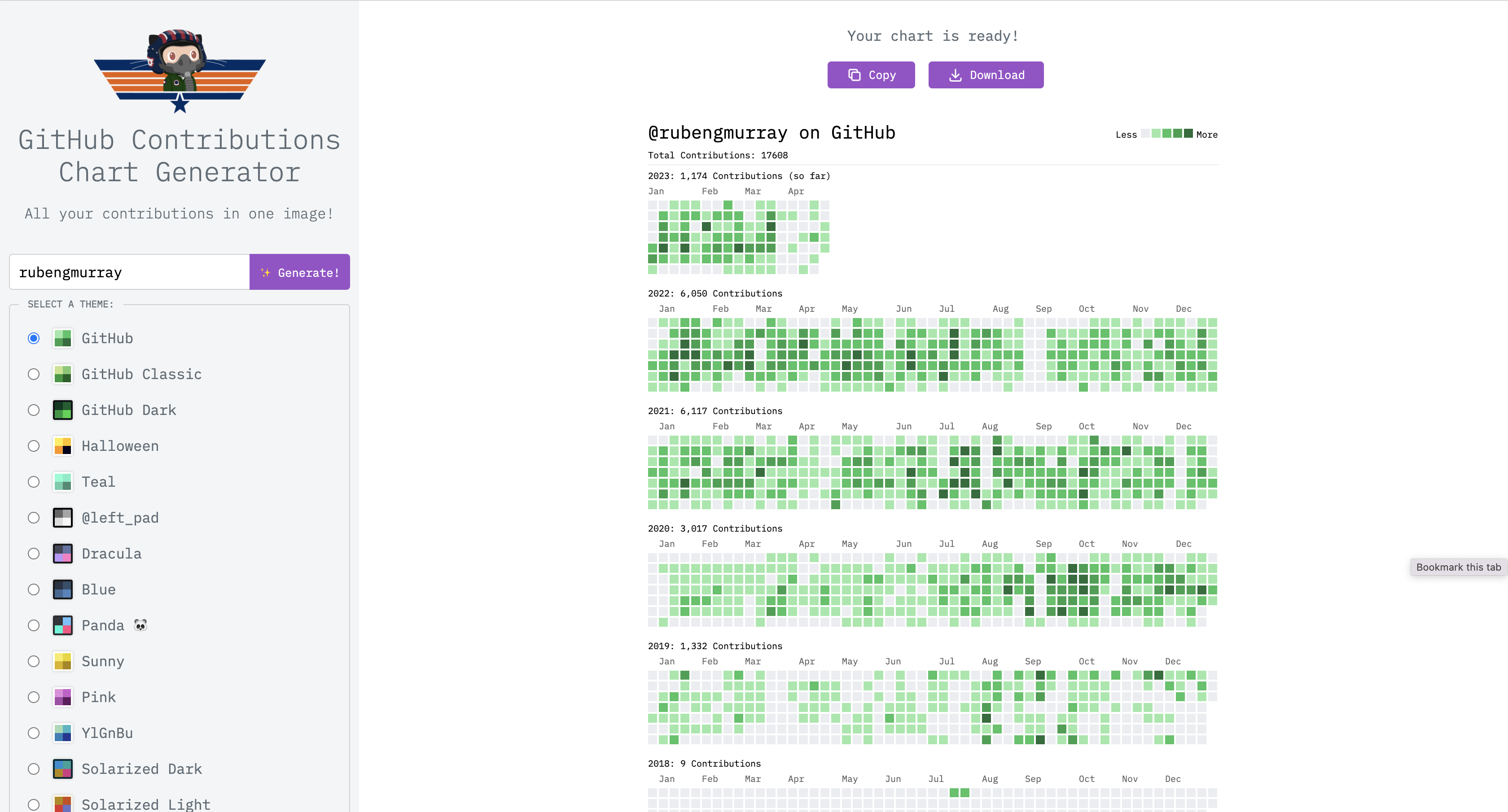This screenshot has width=1508, height=812.
Task: Choose the YlGnBu theme radio button
Action: pyautogui.click(x=34, y=733)
